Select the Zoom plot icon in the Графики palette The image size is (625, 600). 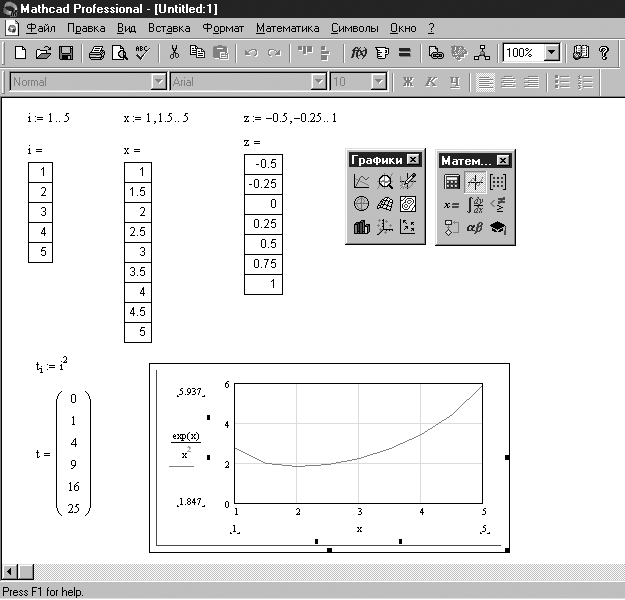click(385, 181)
